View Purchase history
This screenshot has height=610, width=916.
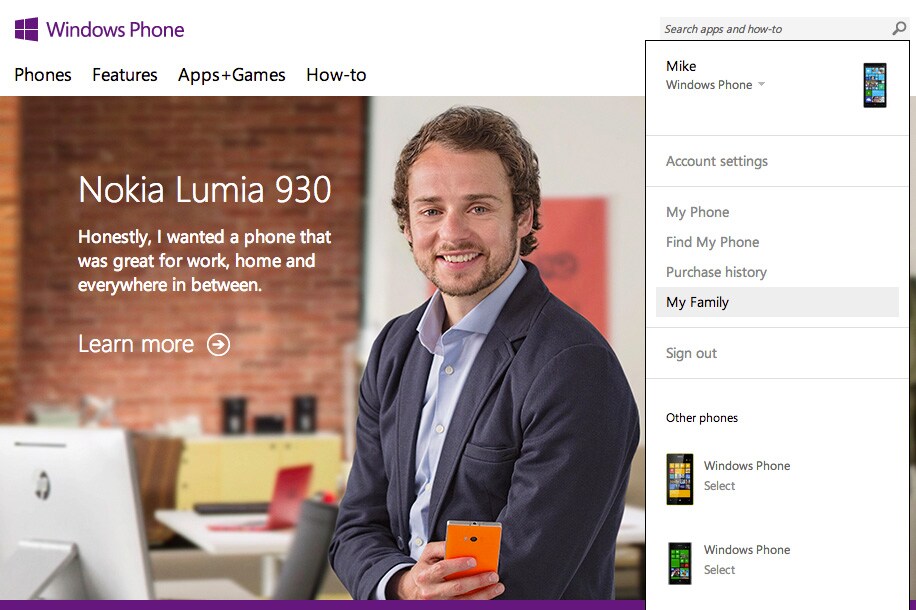(x=716, y=272)
